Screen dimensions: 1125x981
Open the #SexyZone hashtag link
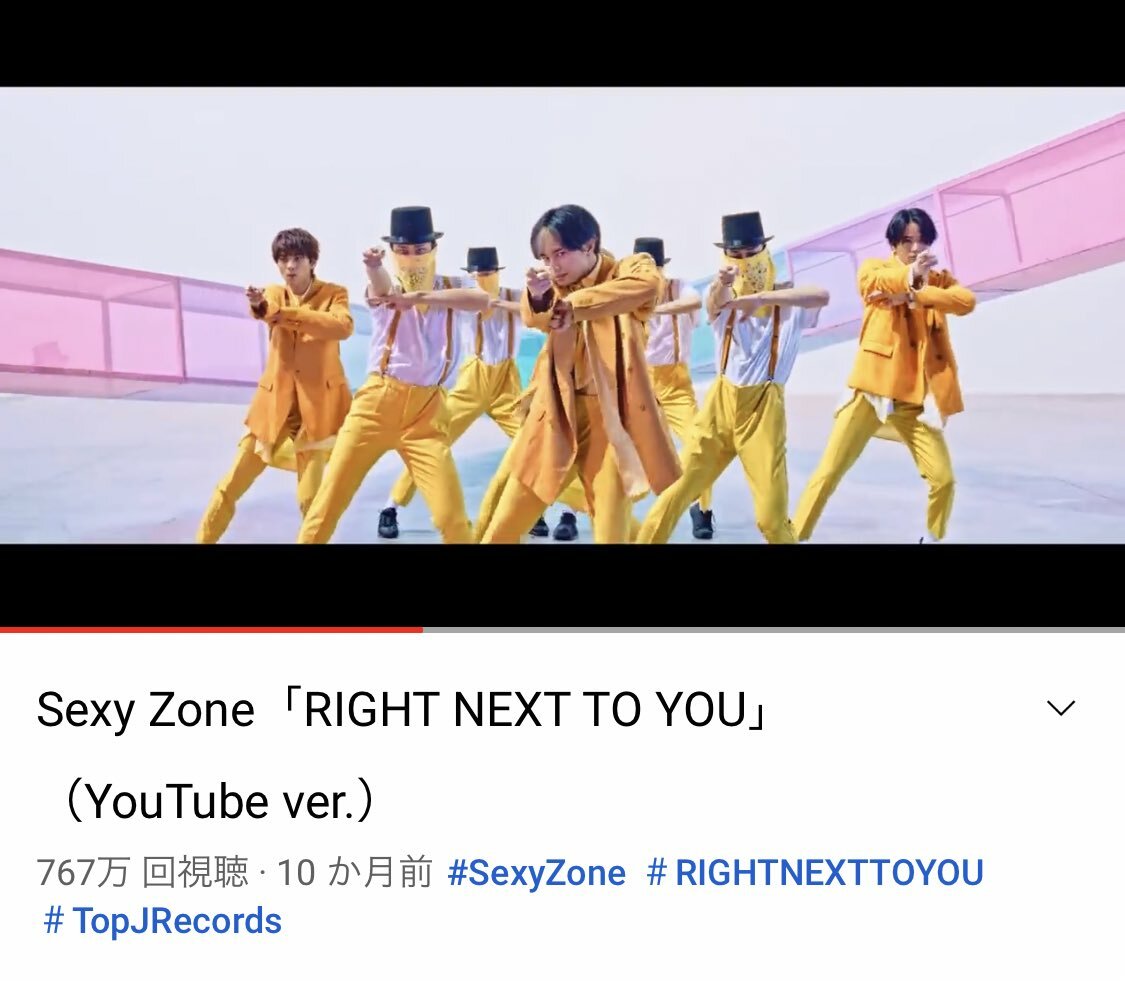tap(536, 873)
